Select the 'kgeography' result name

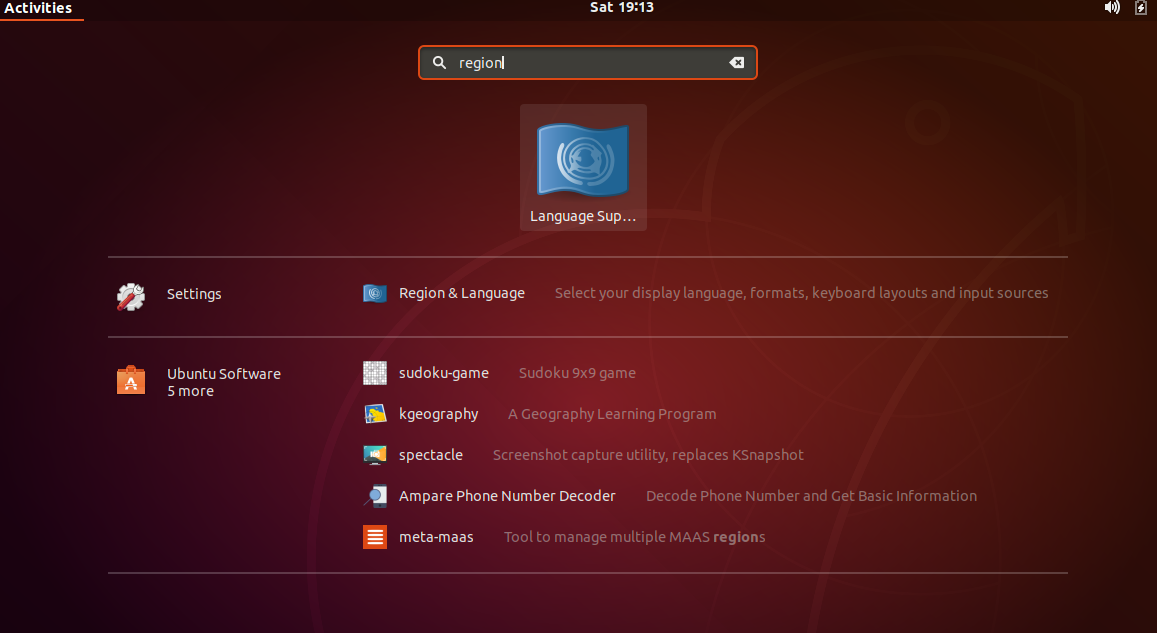pos(438,414)
